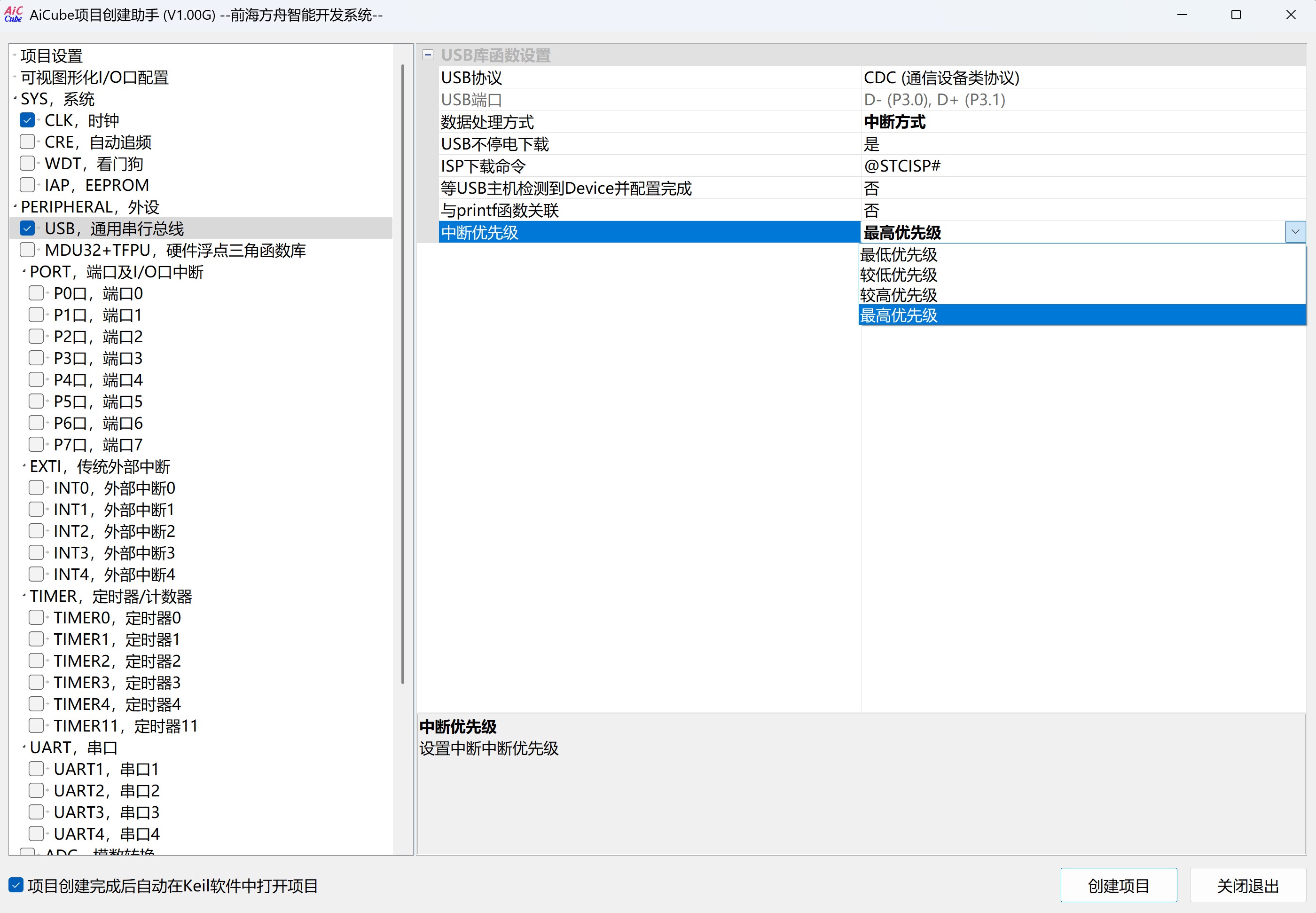Click the 创建项目 button

click(1118, 886)
